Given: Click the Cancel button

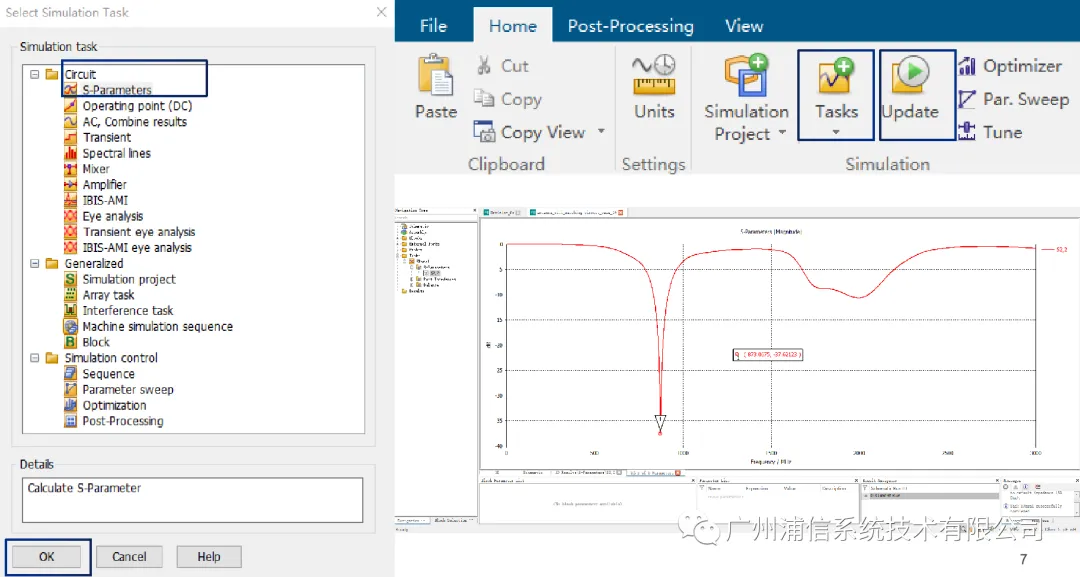Looking at the screenshot, I should [129, 557].
